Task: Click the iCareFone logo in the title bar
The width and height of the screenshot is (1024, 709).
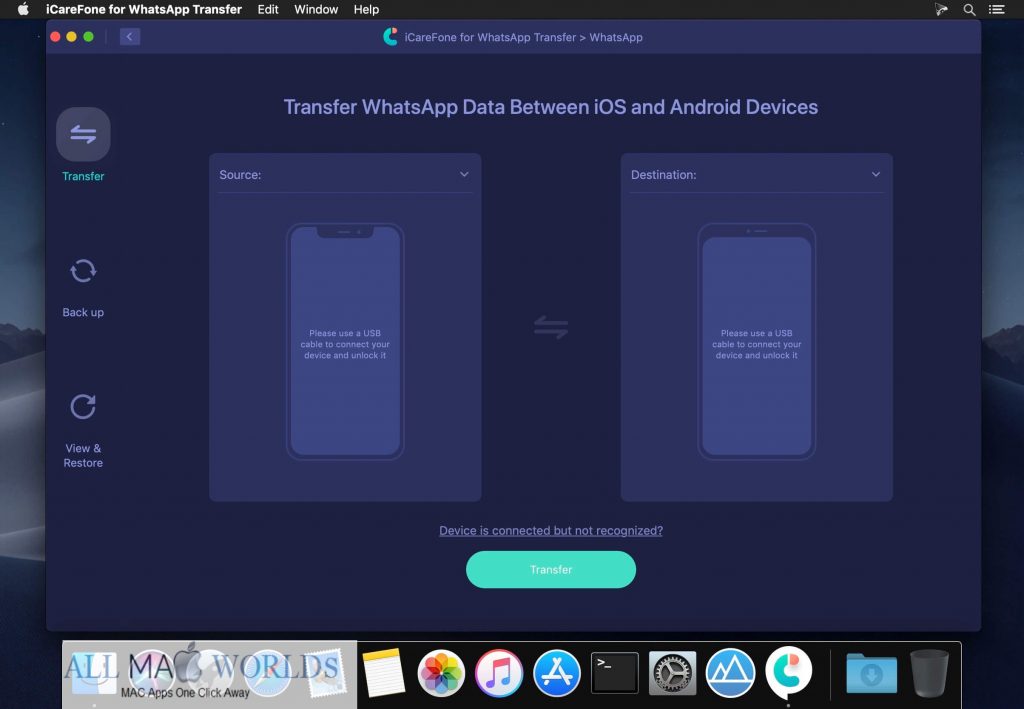Action: tap(391, 37)
